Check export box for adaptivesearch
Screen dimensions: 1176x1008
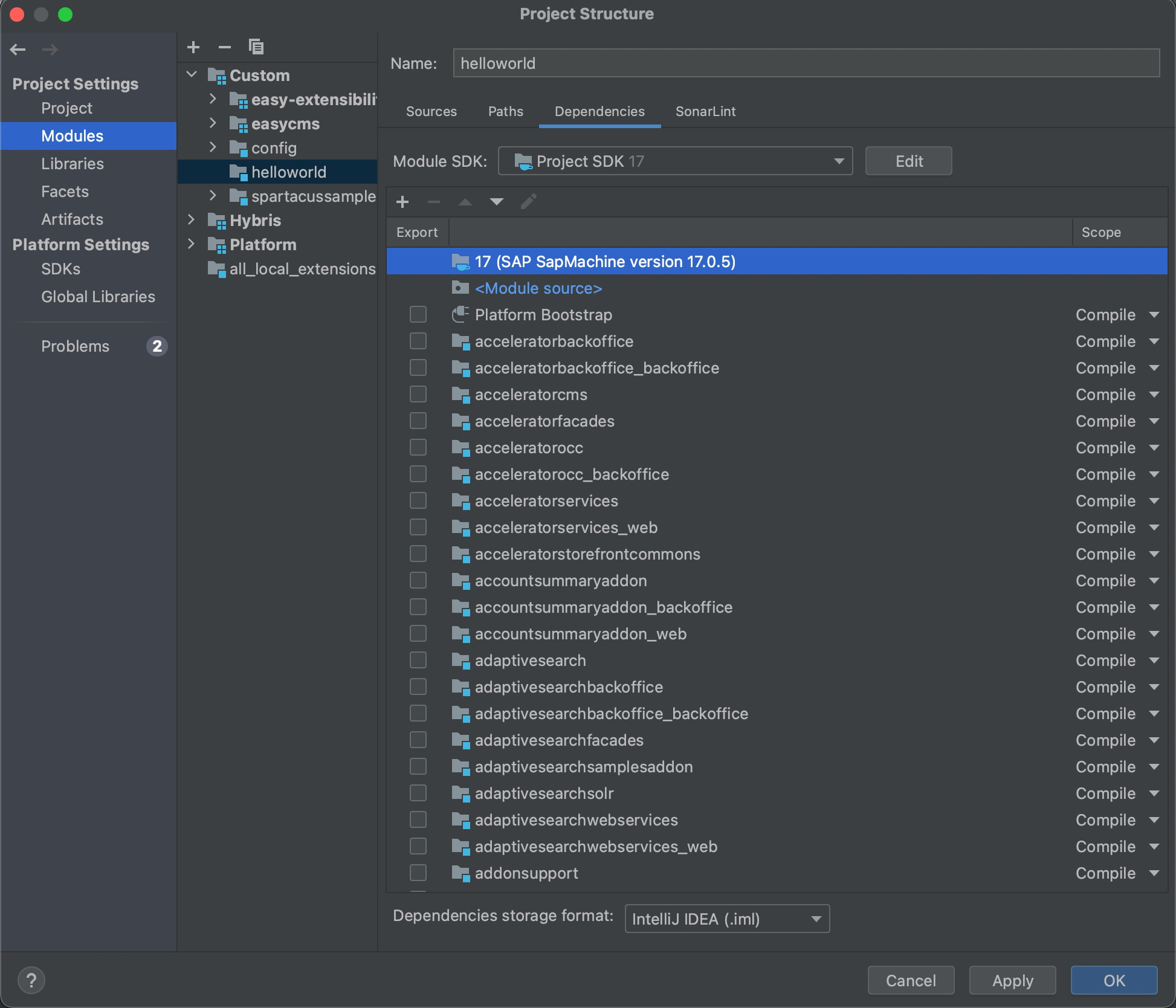tap(418, 661)
